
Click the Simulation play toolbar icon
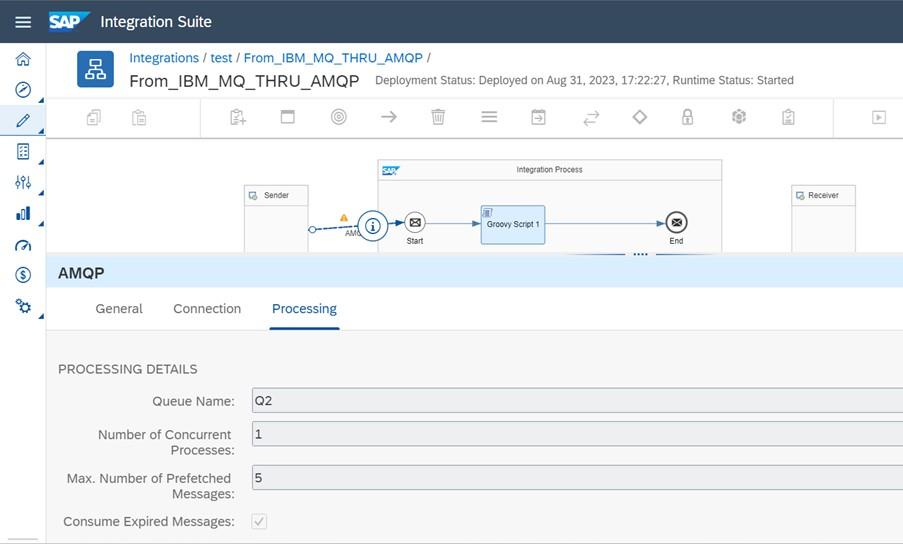(879, 117)
